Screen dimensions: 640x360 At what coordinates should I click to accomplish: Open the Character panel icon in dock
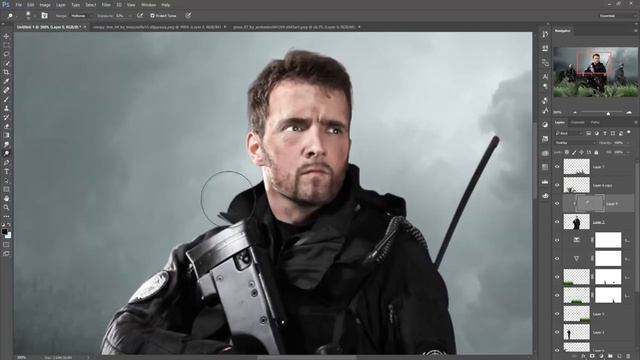click(x=545, y=76)
